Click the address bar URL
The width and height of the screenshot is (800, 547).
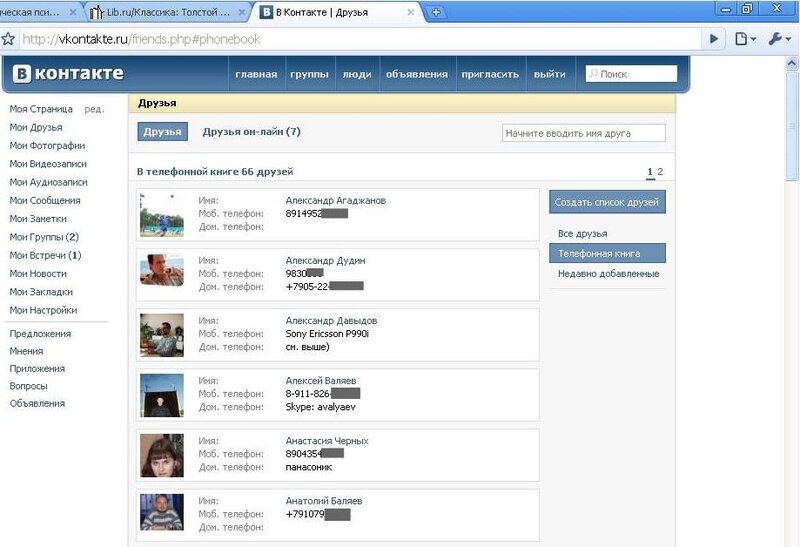pyautogui.click(x=141, y=39)
